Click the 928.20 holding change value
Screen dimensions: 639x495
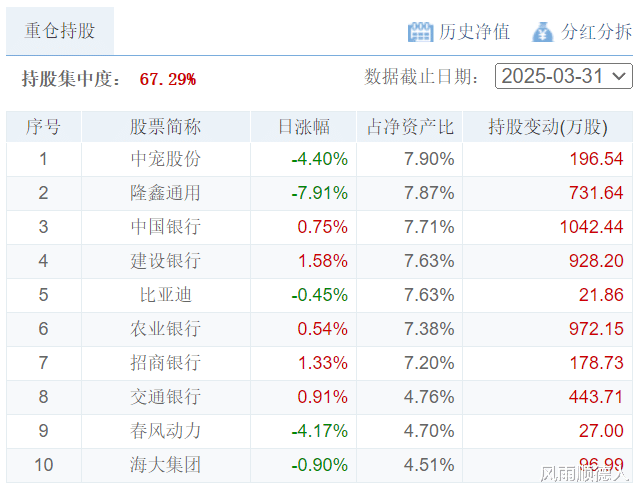596,261
